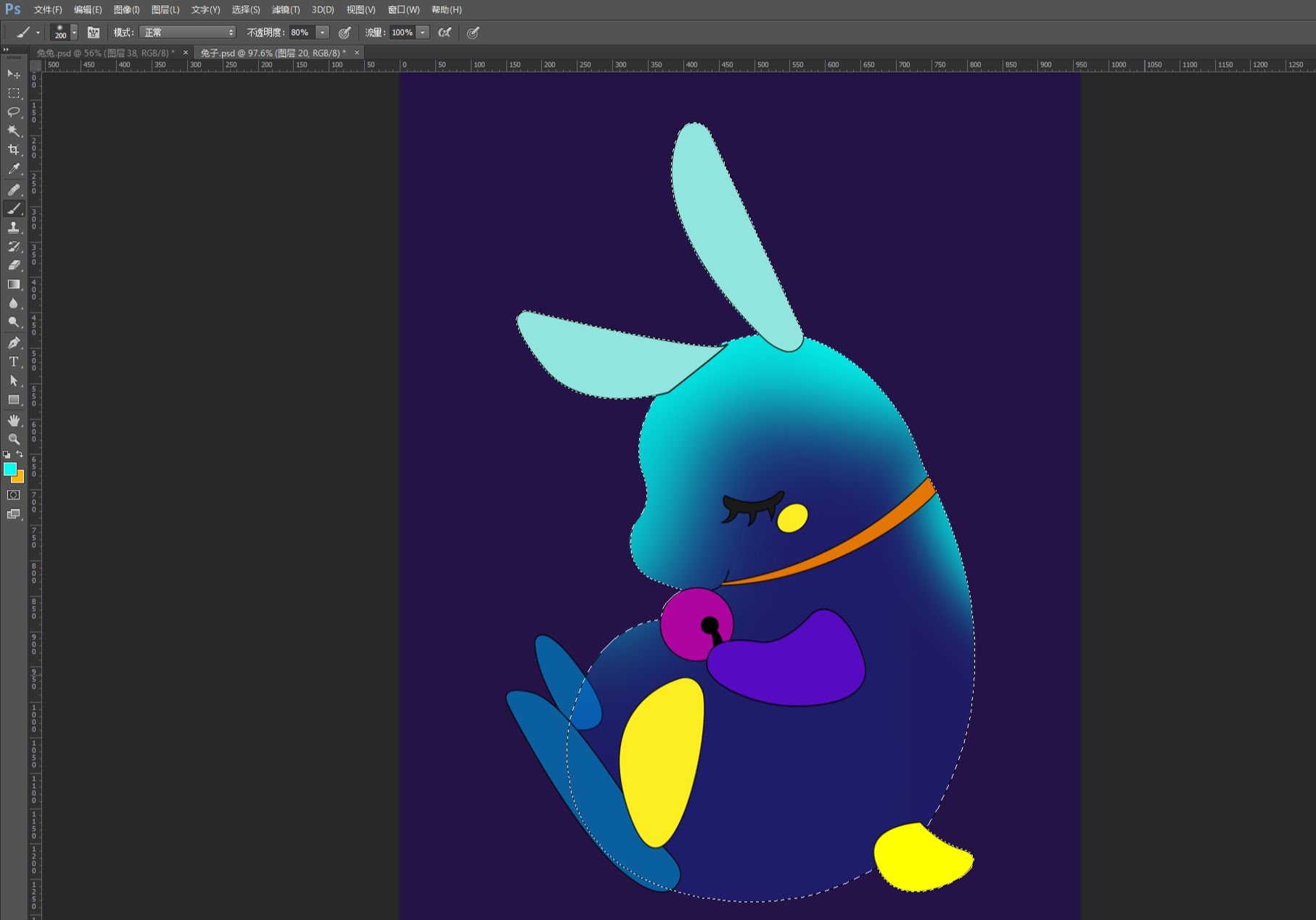Select the Healing Brush tool

14,189
